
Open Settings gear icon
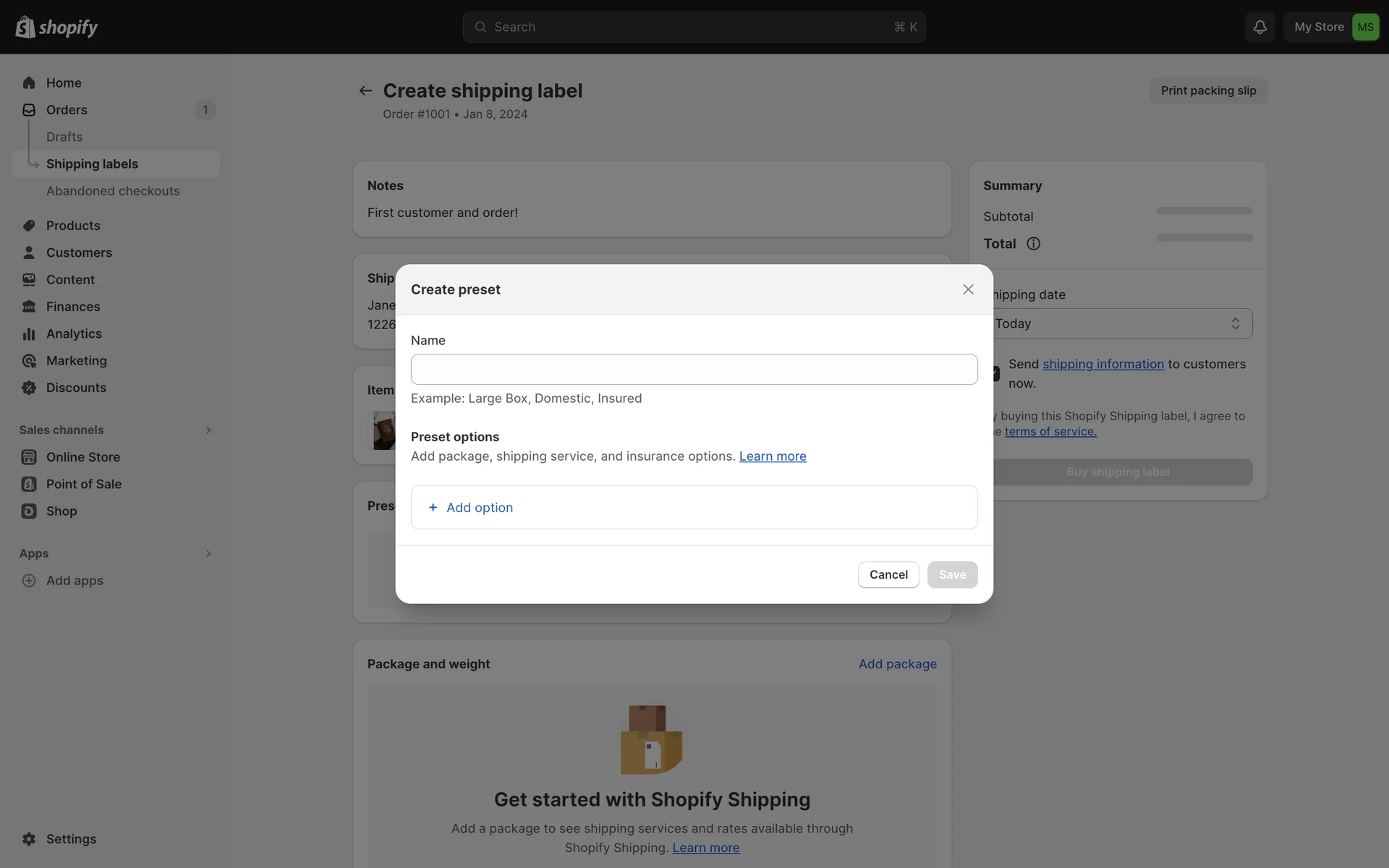click(x=29, y=839)
